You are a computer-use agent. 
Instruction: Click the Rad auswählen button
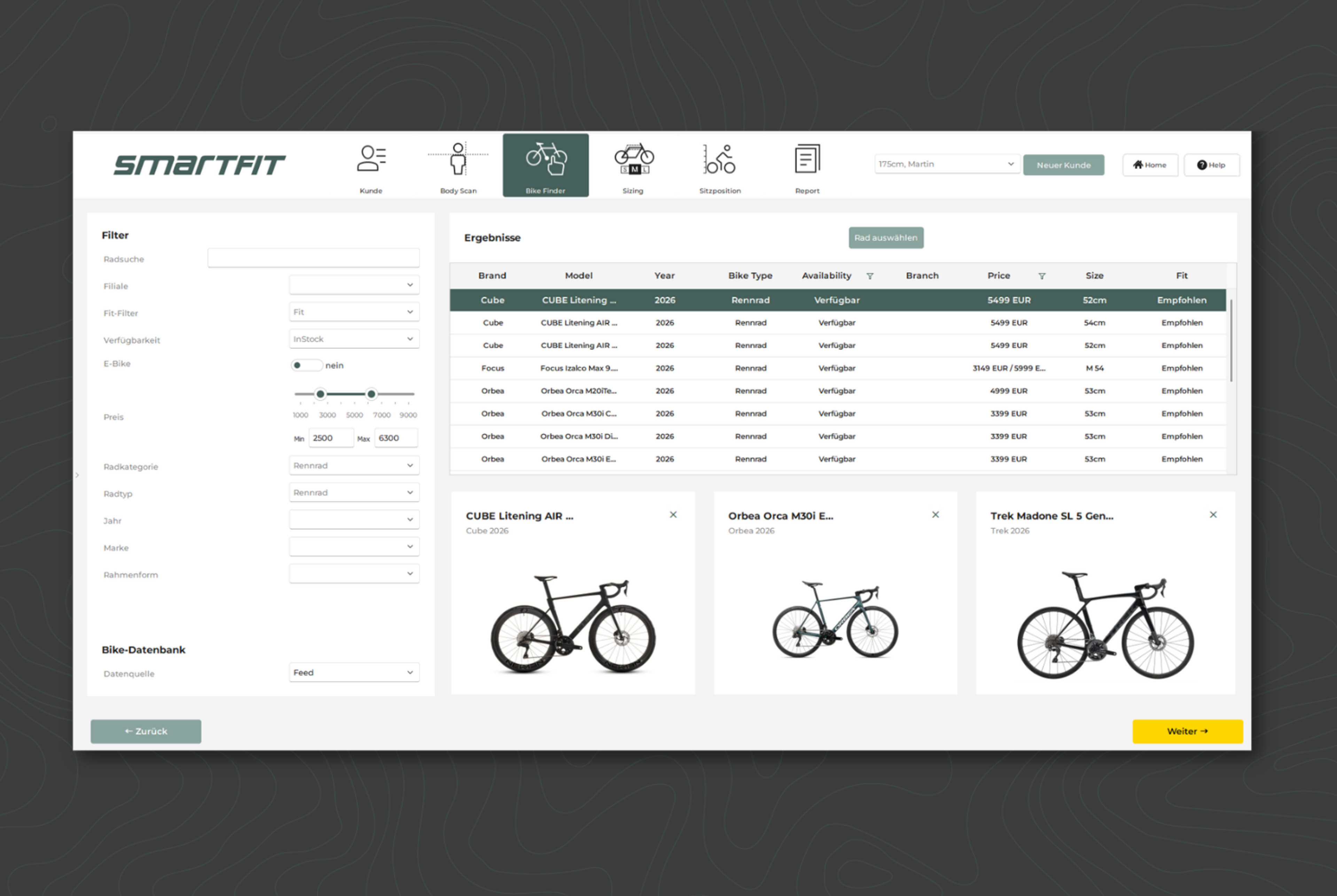(886, 238)
